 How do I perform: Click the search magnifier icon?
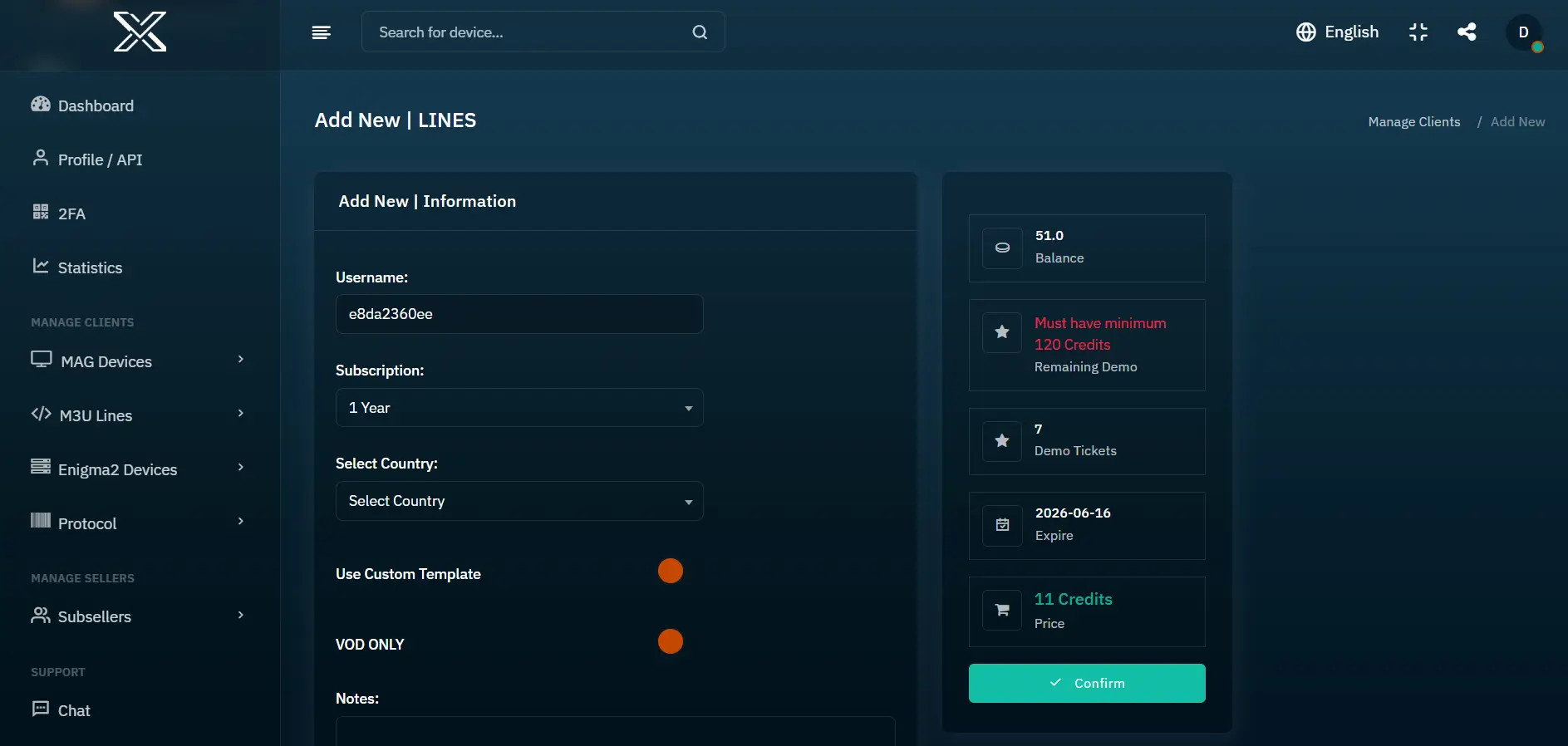click(x=700, y=32)
